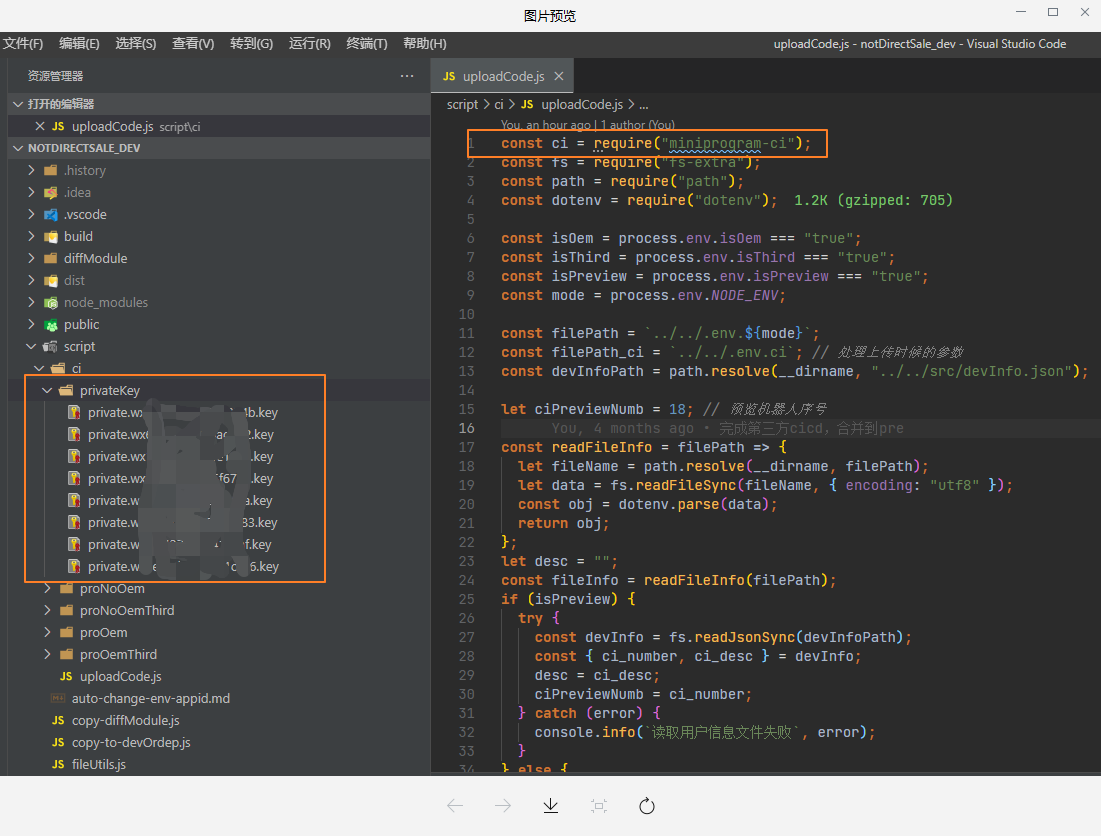The image size is (1101, 836).
Task: Go to the previous image
Action: coord(455,806)
